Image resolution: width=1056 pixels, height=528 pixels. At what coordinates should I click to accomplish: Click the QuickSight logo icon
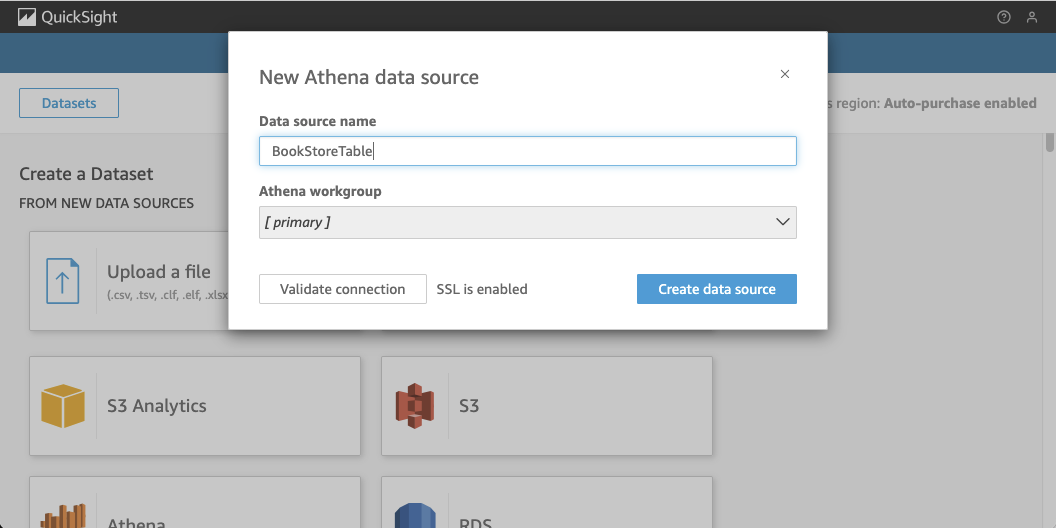[27, 17]
